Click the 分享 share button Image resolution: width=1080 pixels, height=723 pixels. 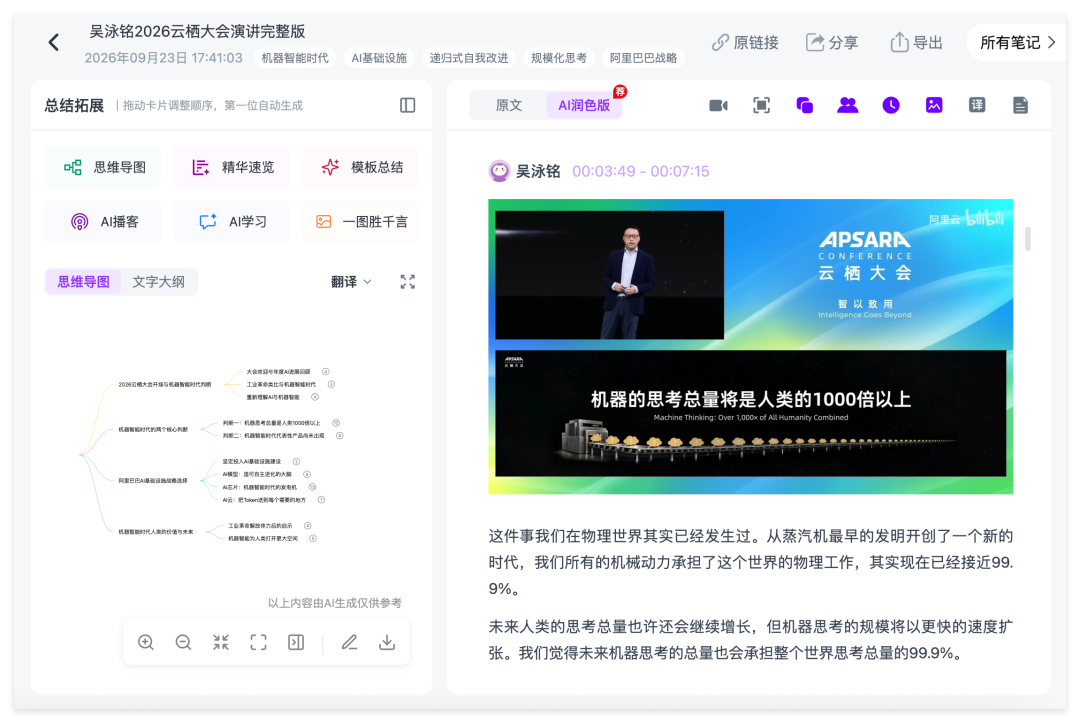click(832, 43)
